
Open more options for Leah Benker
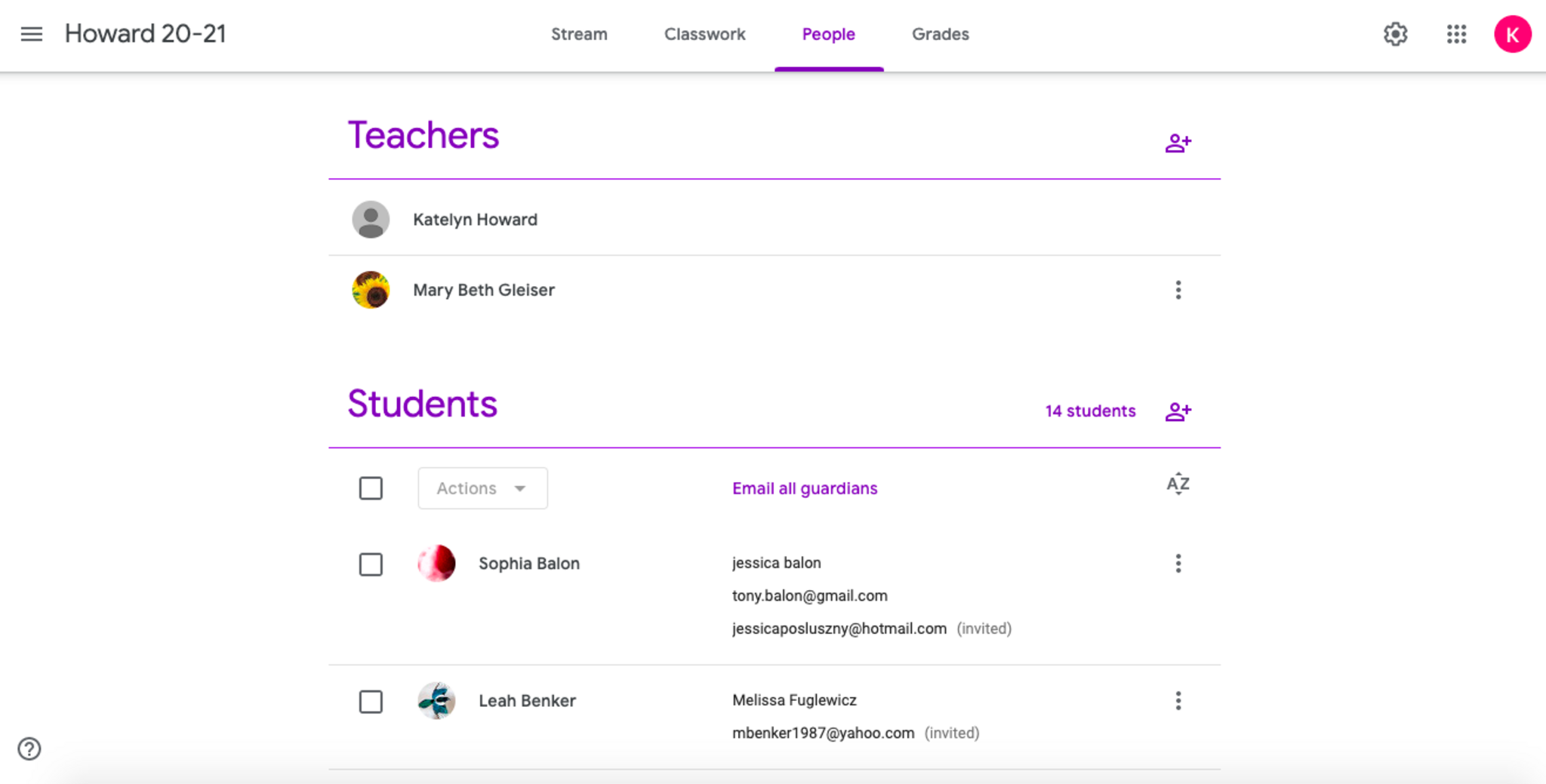[1178, 701]
